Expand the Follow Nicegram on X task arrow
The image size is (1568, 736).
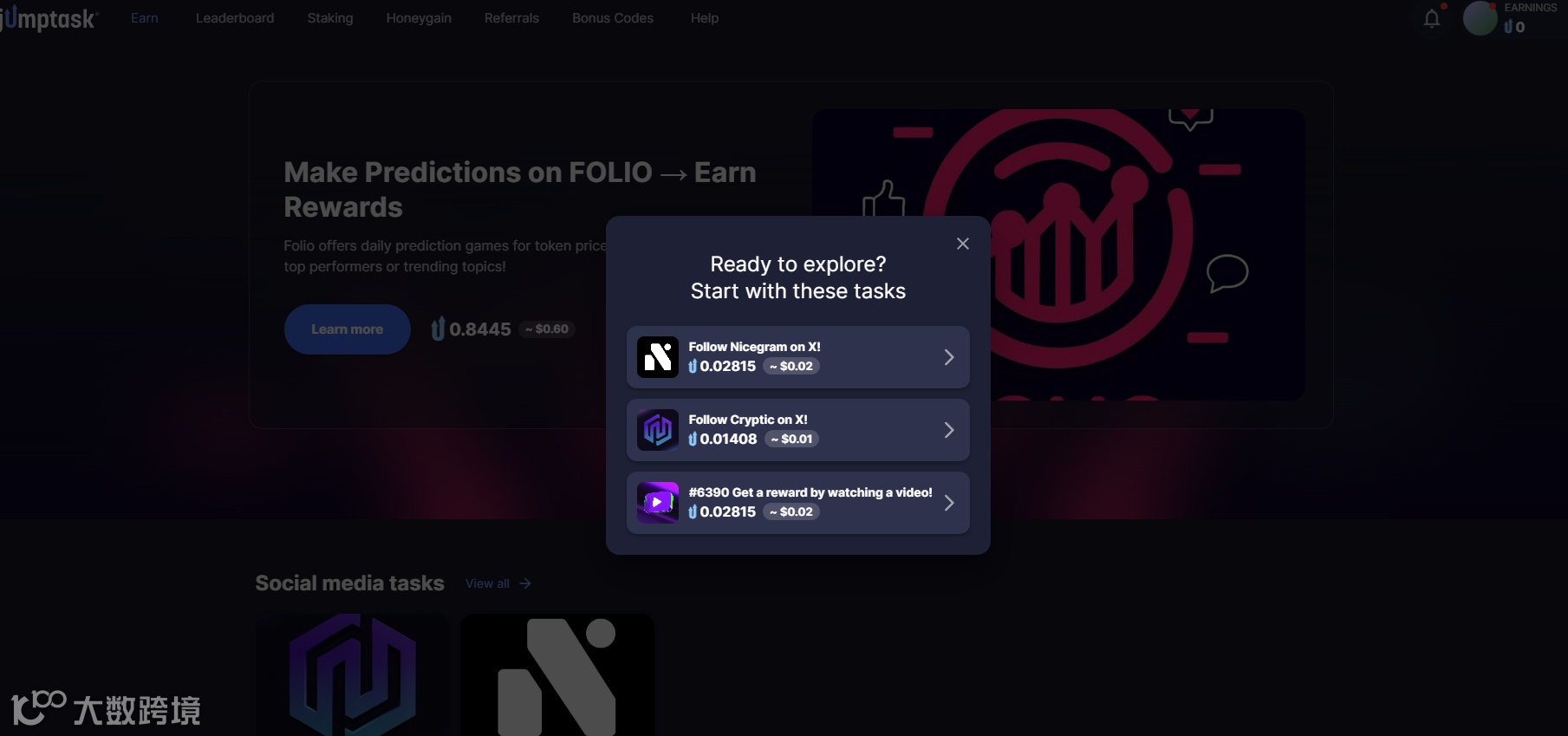(x=949, y=357)
